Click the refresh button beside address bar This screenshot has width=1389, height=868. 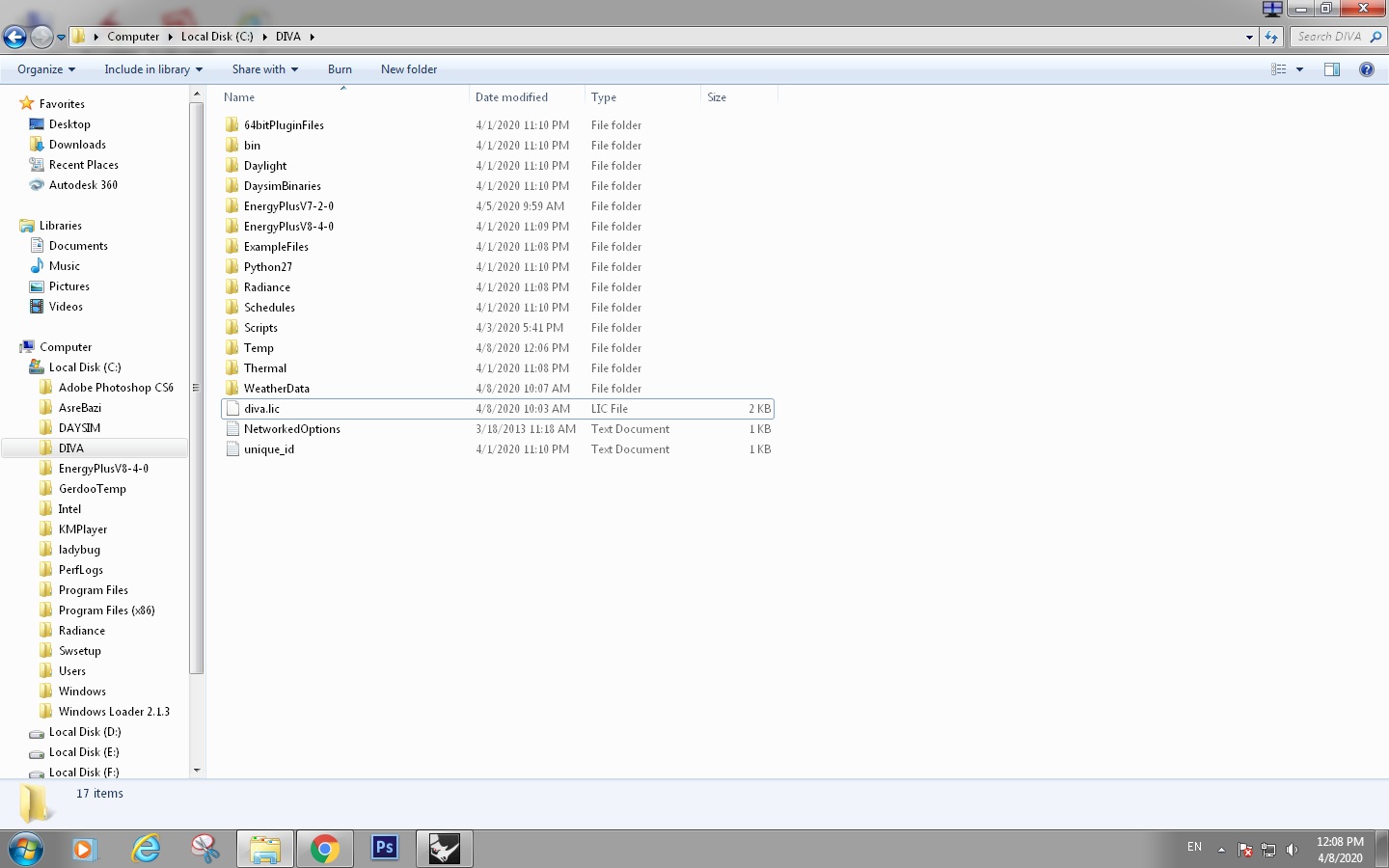[x=1271, y=37]
